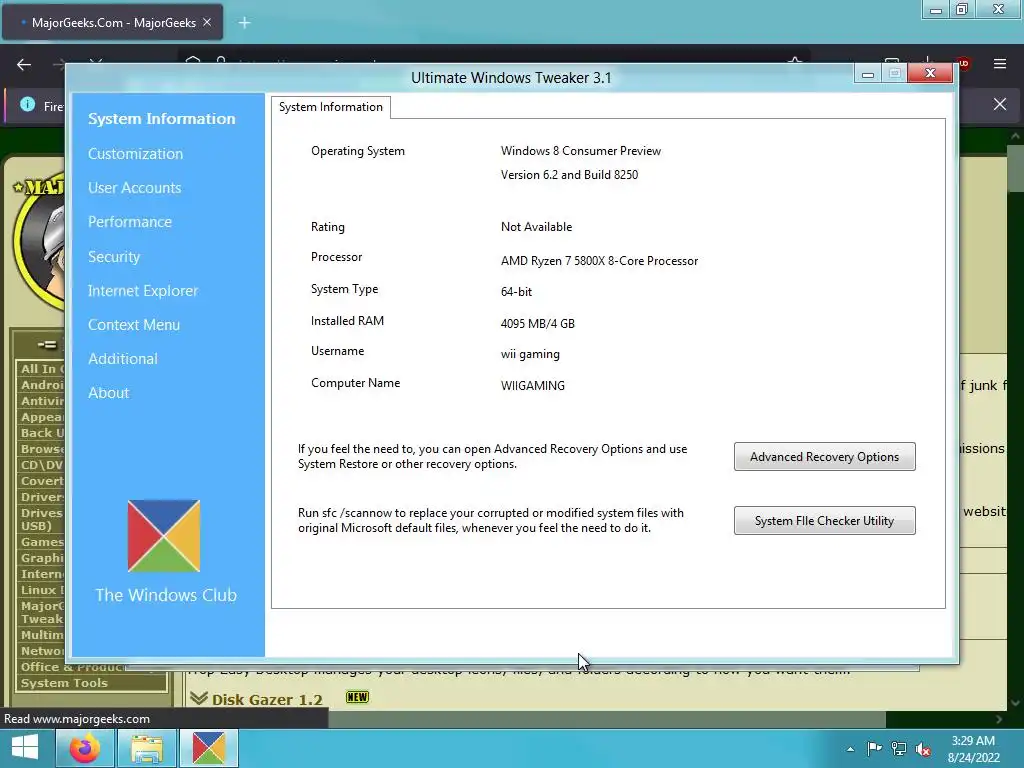Open the Performance section

pyautogui.click(x=130, y=221)
